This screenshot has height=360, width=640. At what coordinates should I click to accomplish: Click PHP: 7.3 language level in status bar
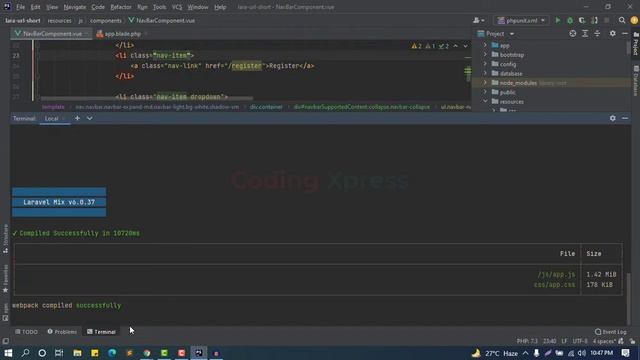(x=527, y=341)
